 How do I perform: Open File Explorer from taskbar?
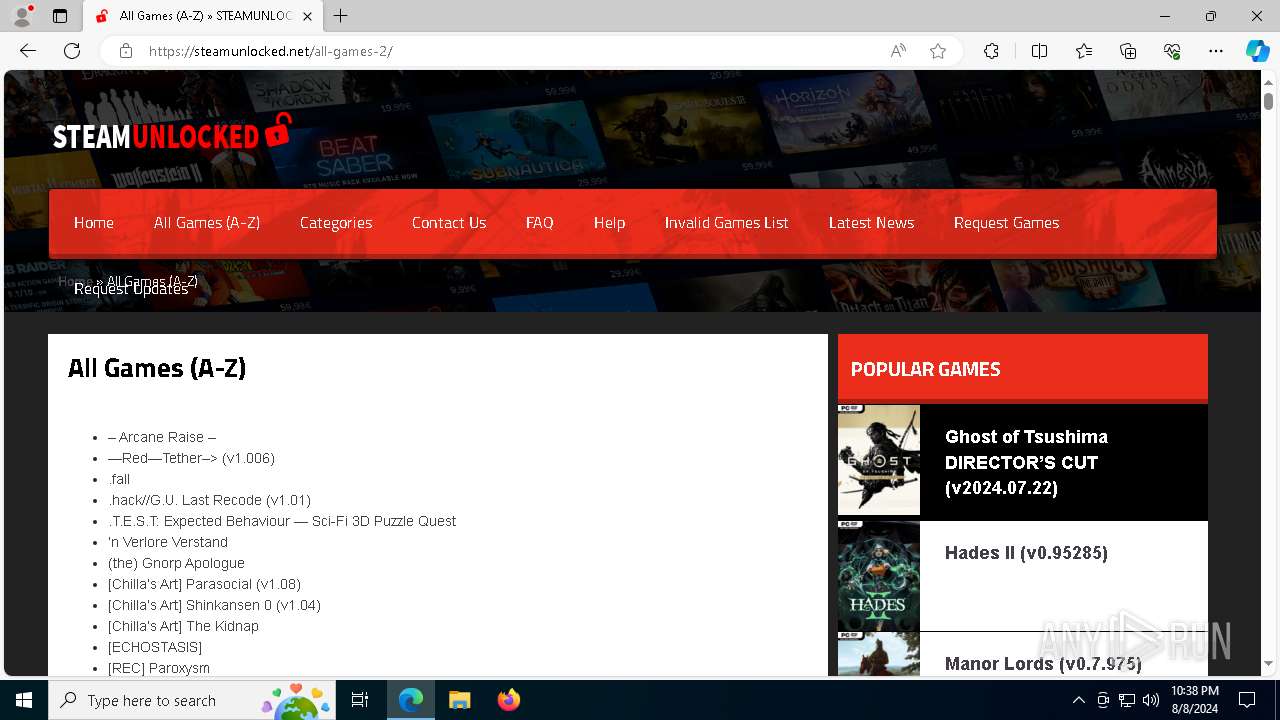pos(459,700)
